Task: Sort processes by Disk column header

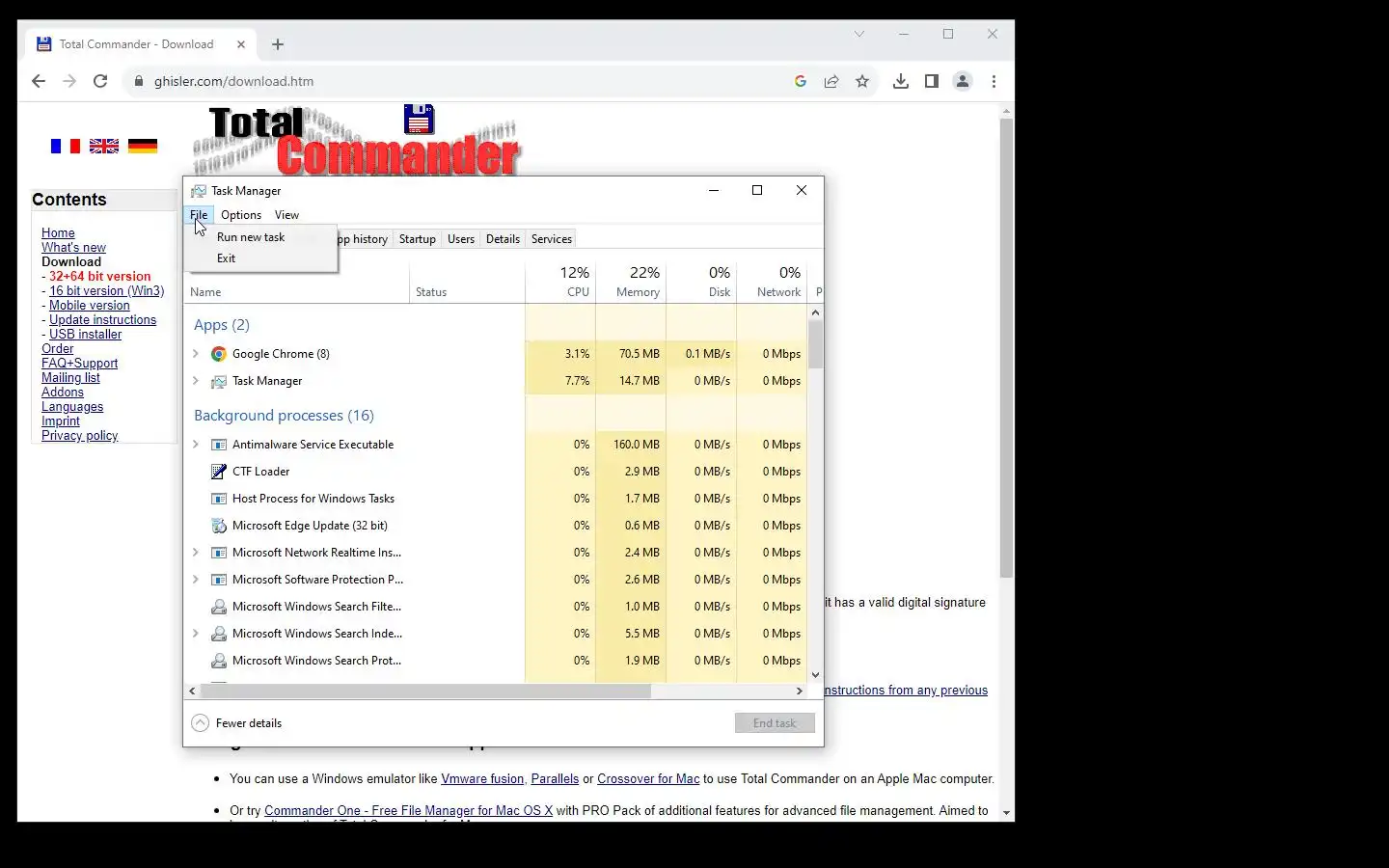Action: pos(701,282)
